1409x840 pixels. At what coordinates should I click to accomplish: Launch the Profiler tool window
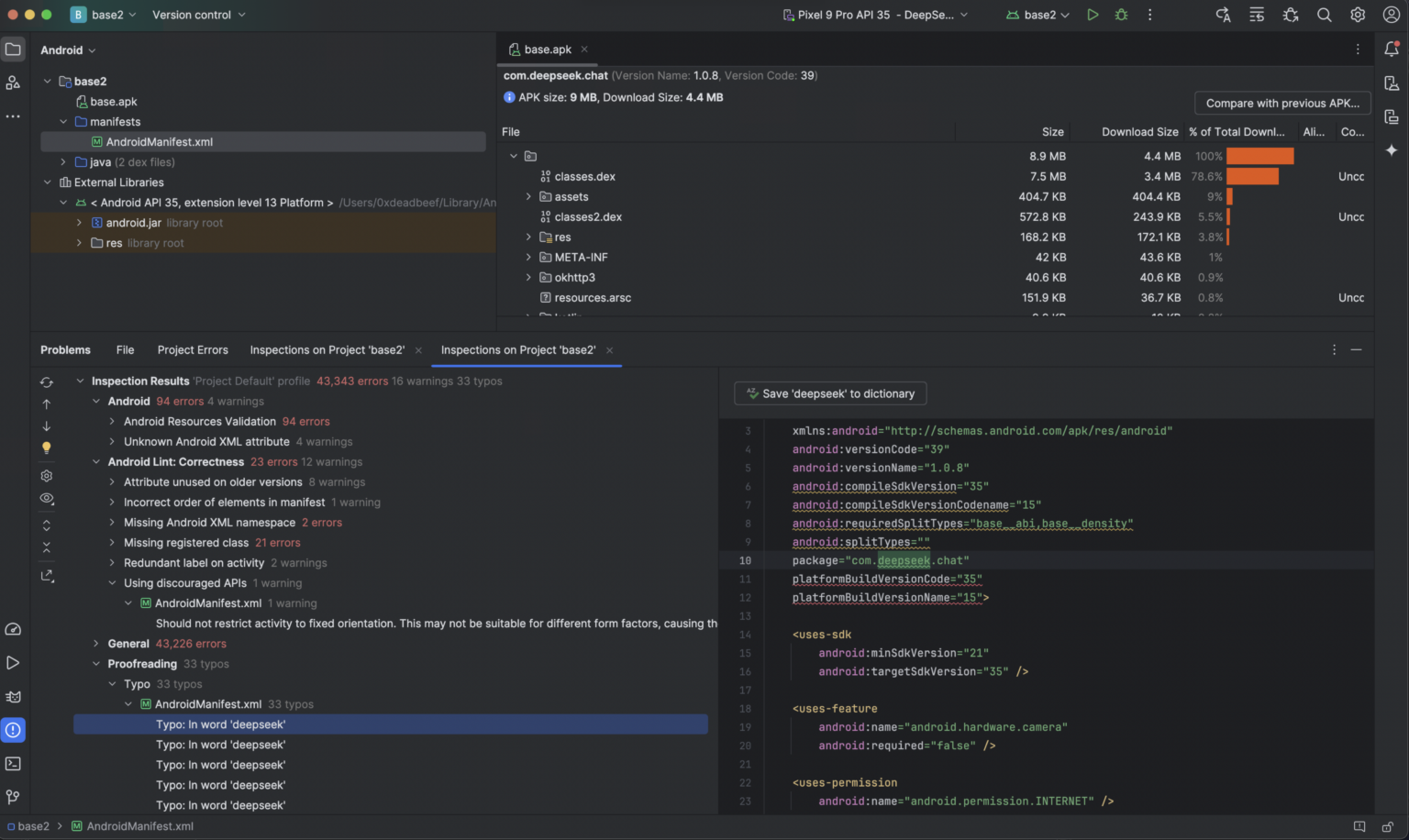pos(14,629)
